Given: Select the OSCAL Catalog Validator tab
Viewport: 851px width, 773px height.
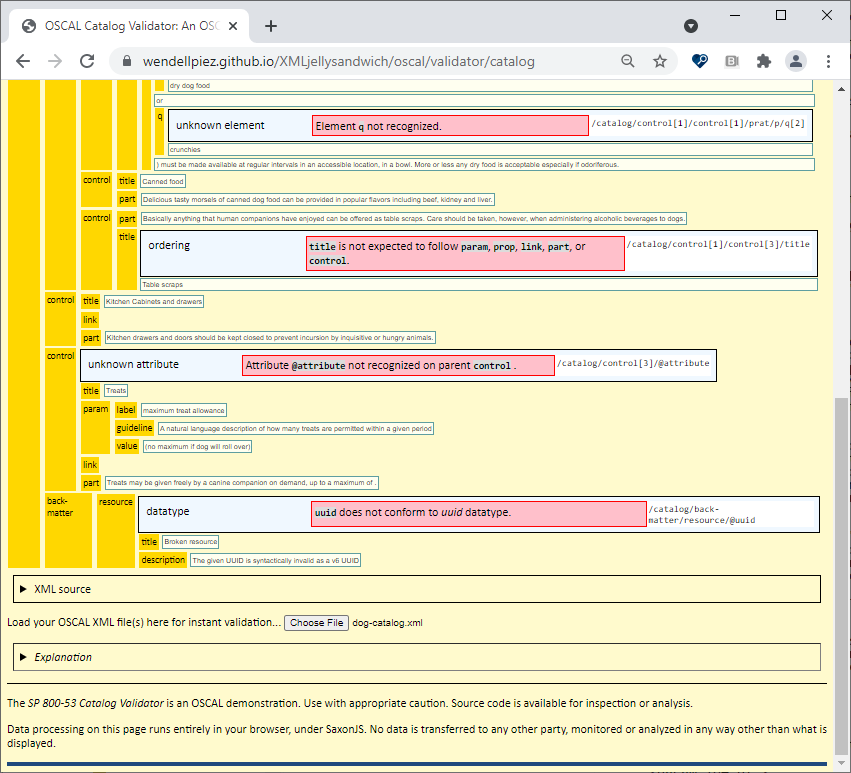Looking at the screenshot, I should click(129, 26).
